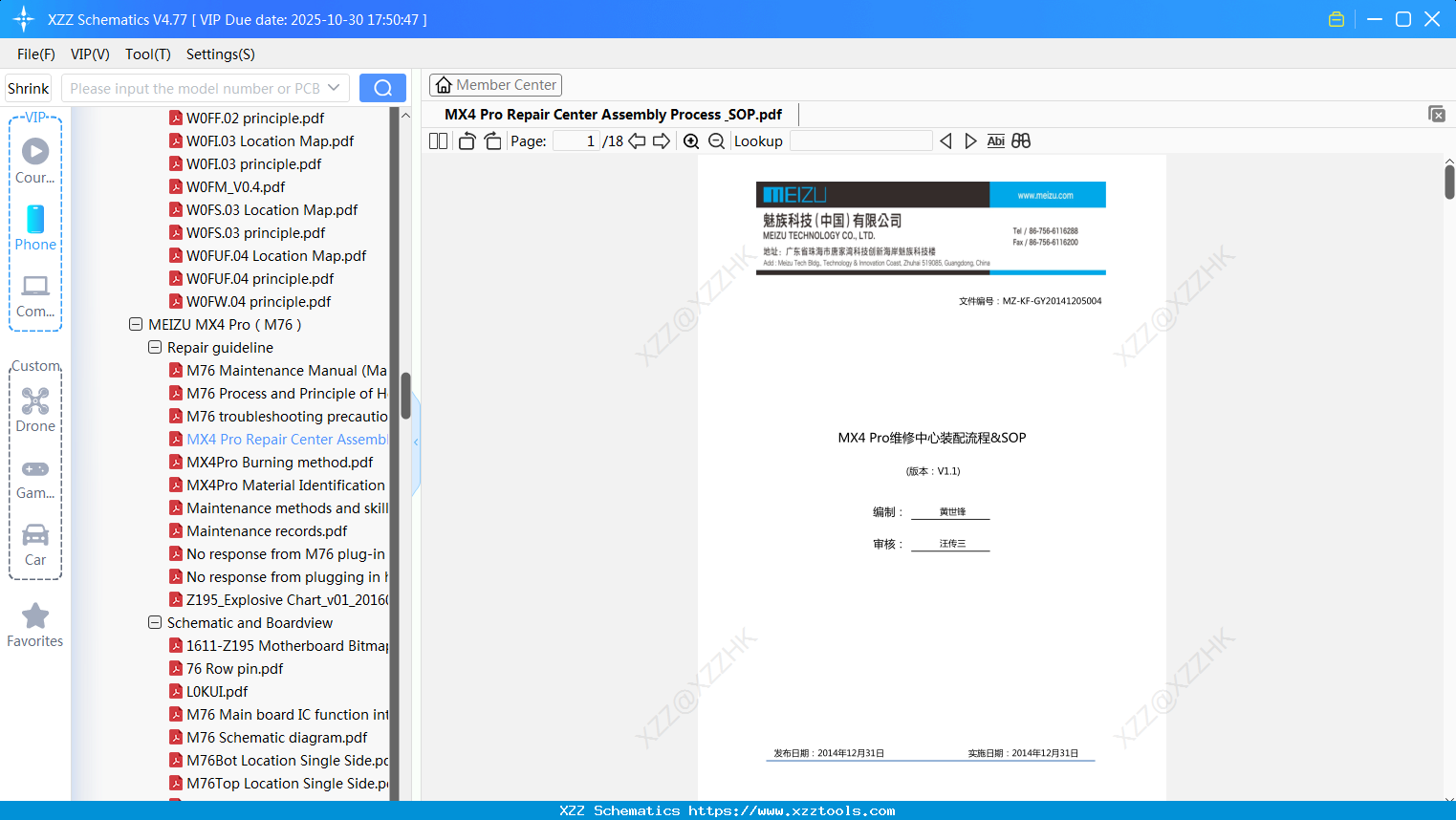Rotate the PDF page counterclockwise
This screenshot has height=820, width=1456.
466,140
